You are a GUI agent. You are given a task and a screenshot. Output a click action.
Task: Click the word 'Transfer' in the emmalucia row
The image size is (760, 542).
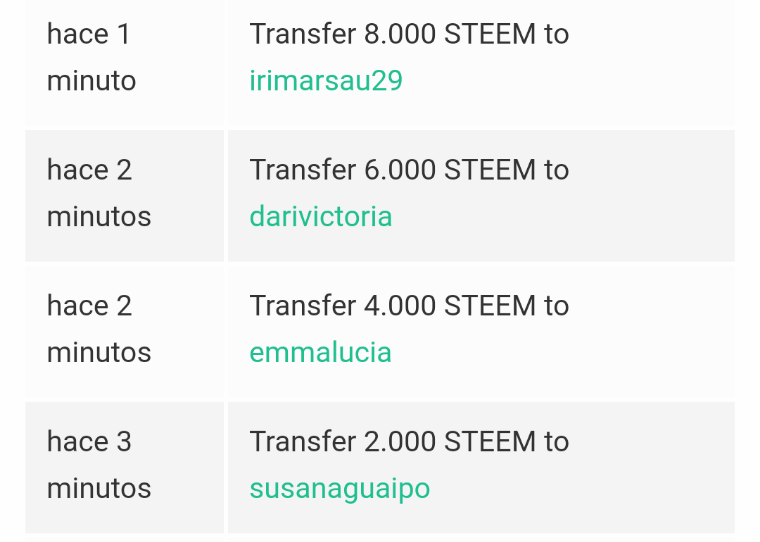[303, 305]
